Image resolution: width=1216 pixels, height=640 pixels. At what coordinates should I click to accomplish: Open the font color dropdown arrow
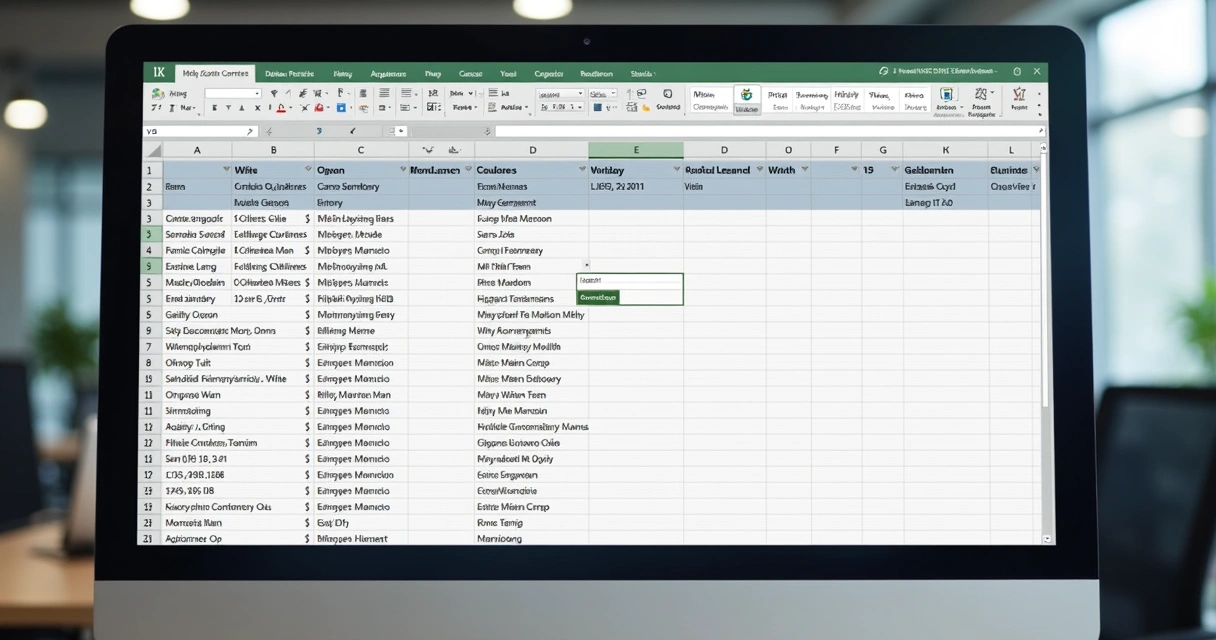click(x=291, y=108)
